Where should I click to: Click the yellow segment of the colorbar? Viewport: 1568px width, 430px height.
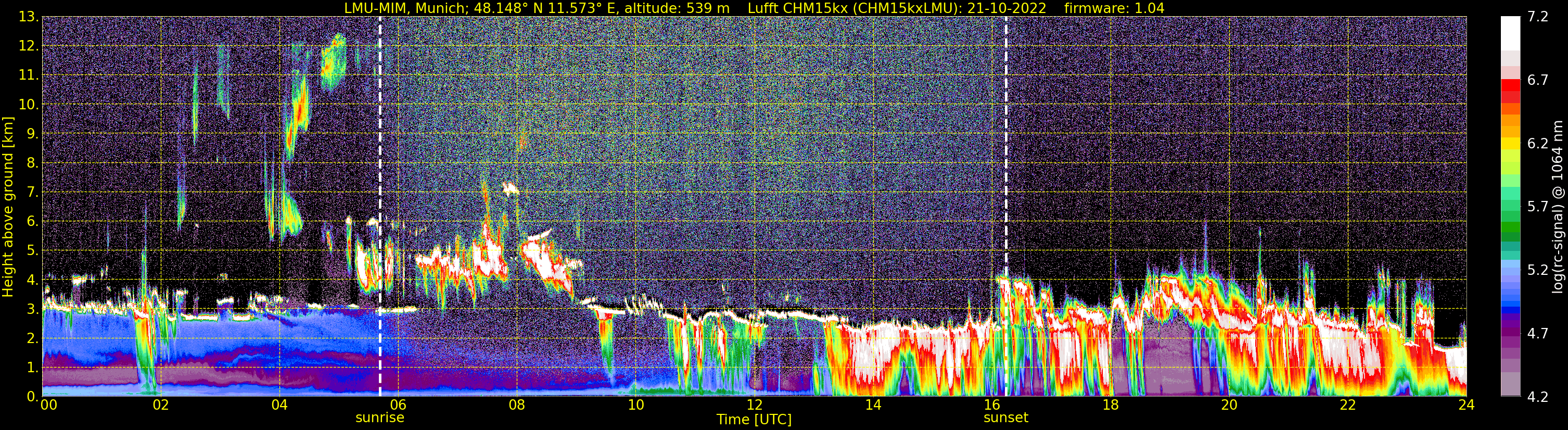tap(1511, 144)
